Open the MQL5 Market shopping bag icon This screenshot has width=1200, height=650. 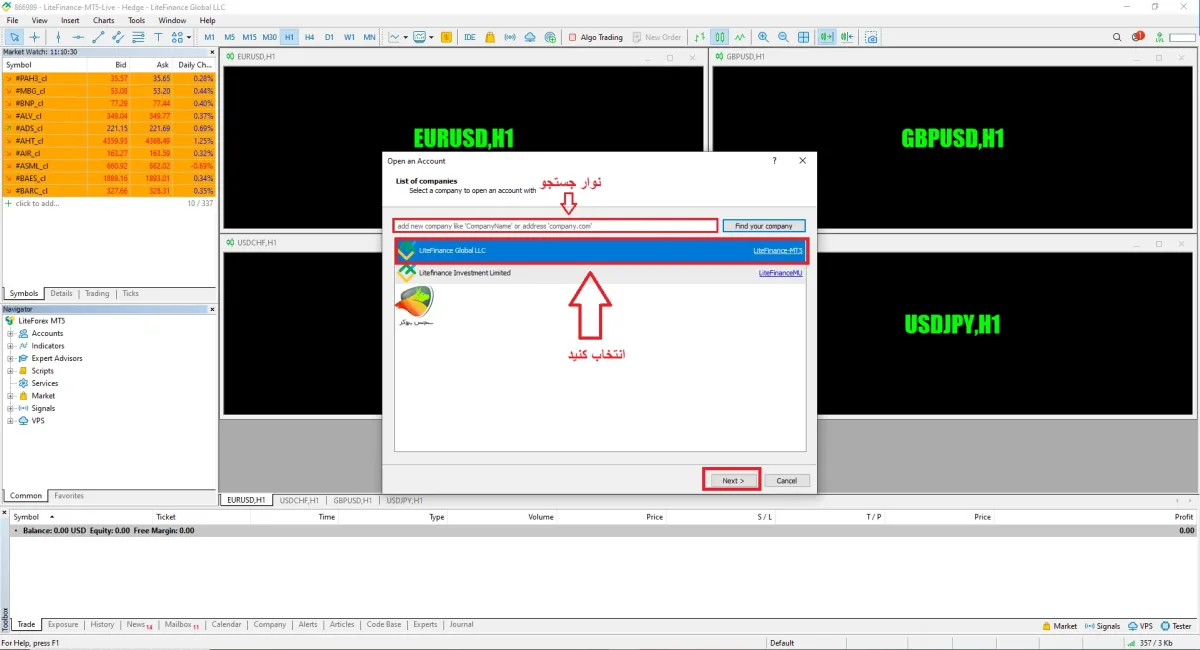[x=490, y=37]
